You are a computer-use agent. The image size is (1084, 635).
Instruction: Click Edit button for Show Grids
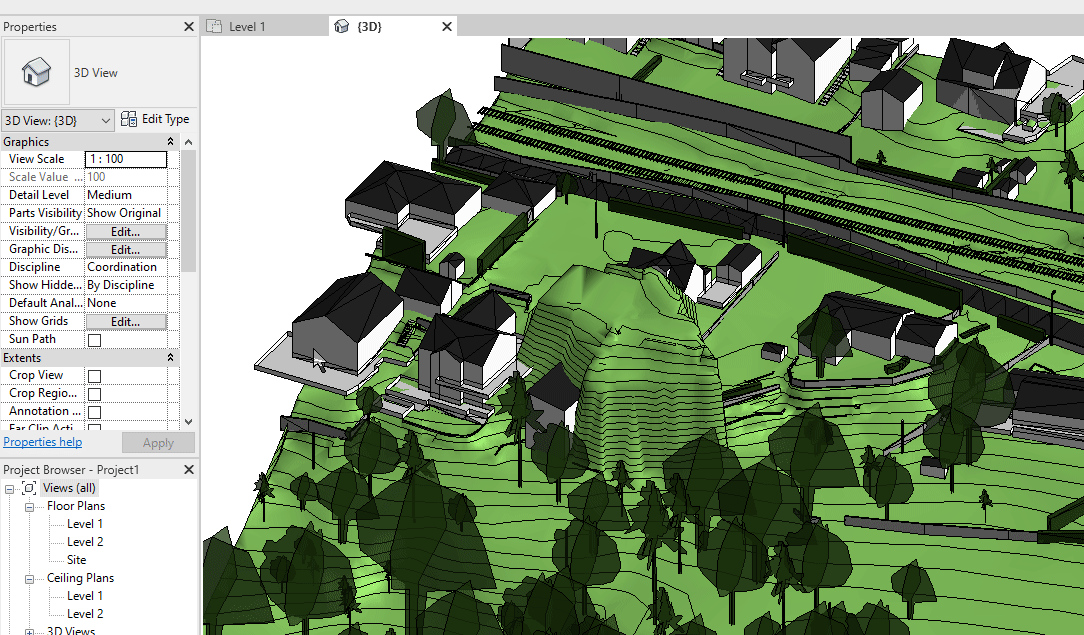(x=126, y=321)
